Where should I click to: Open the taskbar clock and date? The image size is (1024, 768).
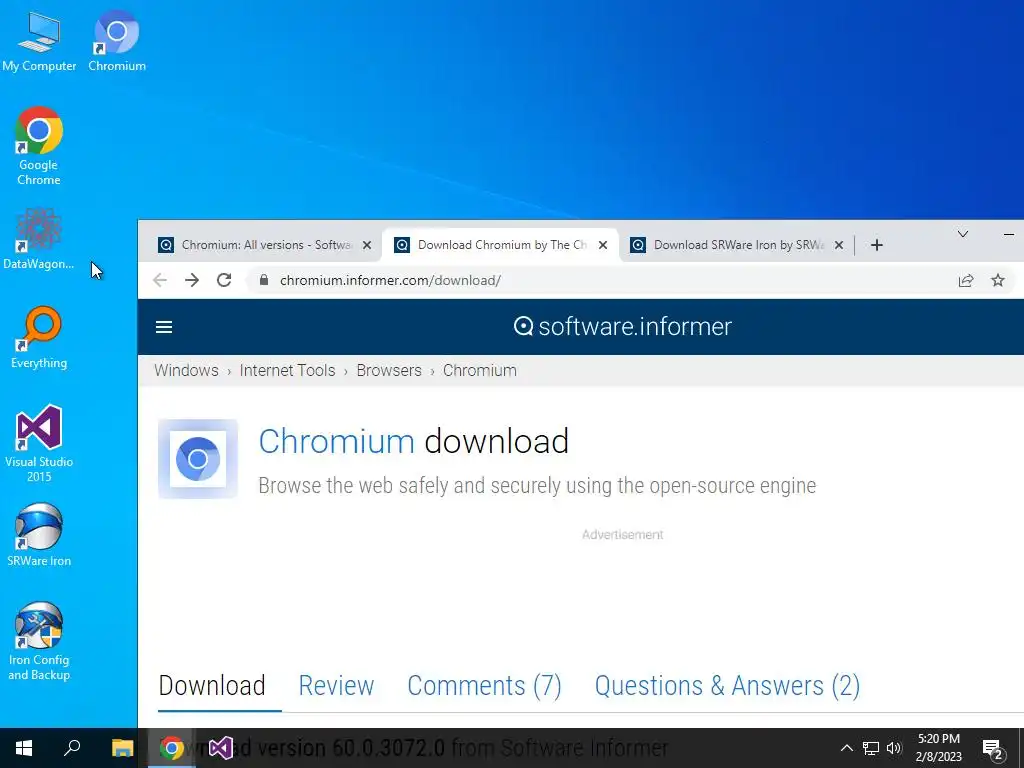(938, 748)
